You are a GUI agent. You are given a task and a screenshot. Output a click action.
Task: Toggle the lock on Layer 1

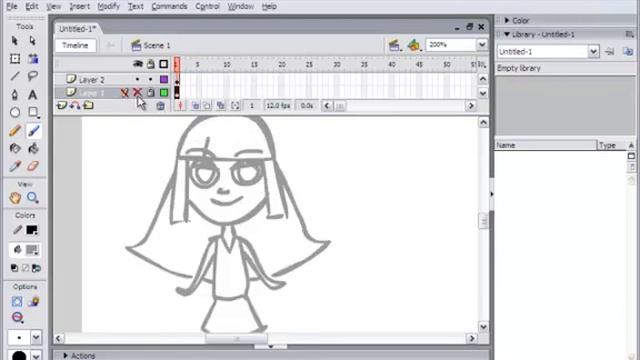pyautogui.click(x=151, y=93)
